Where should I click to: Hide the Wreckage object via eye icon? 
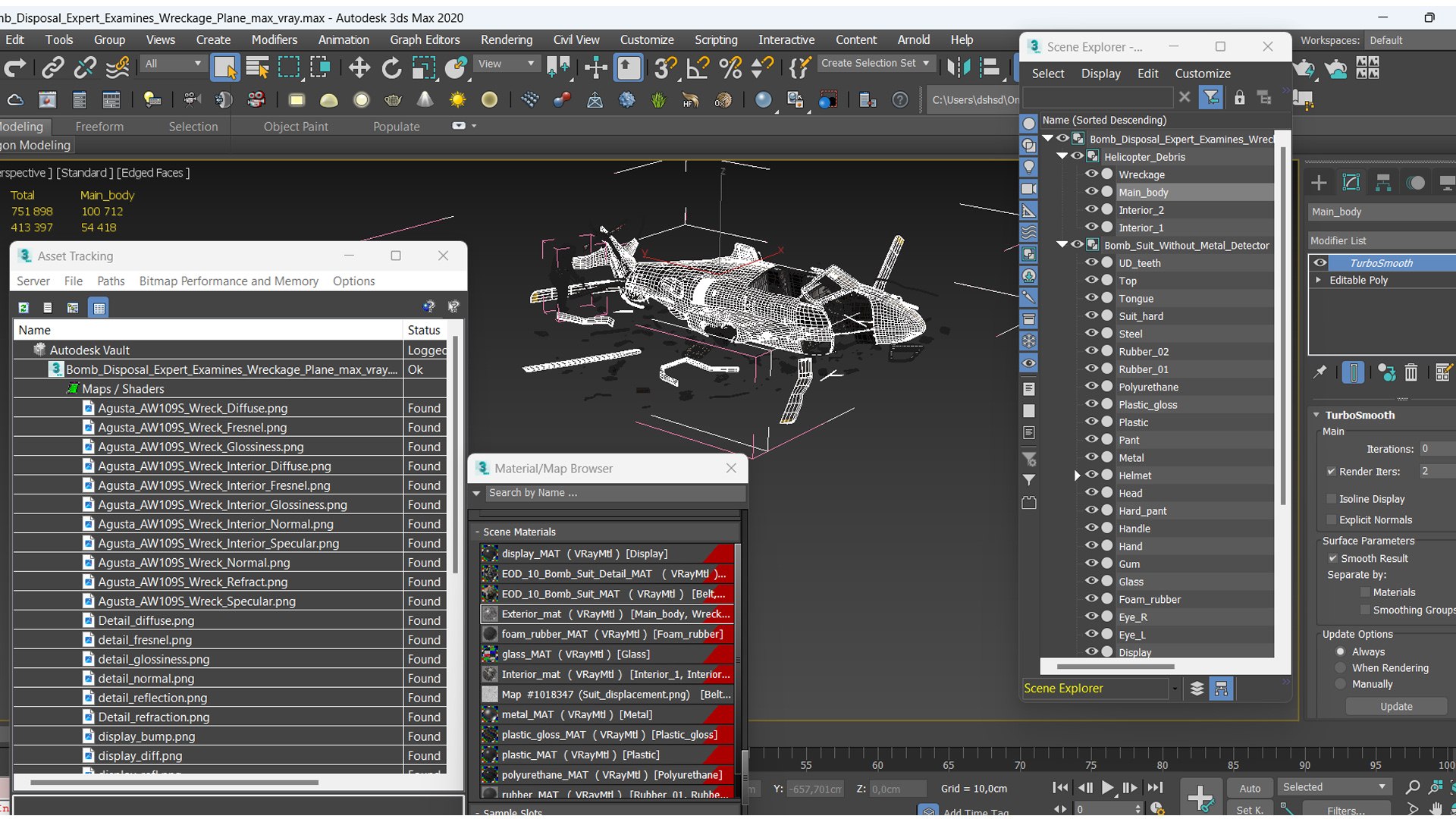pyautogui.click(x=1091, y=174)
